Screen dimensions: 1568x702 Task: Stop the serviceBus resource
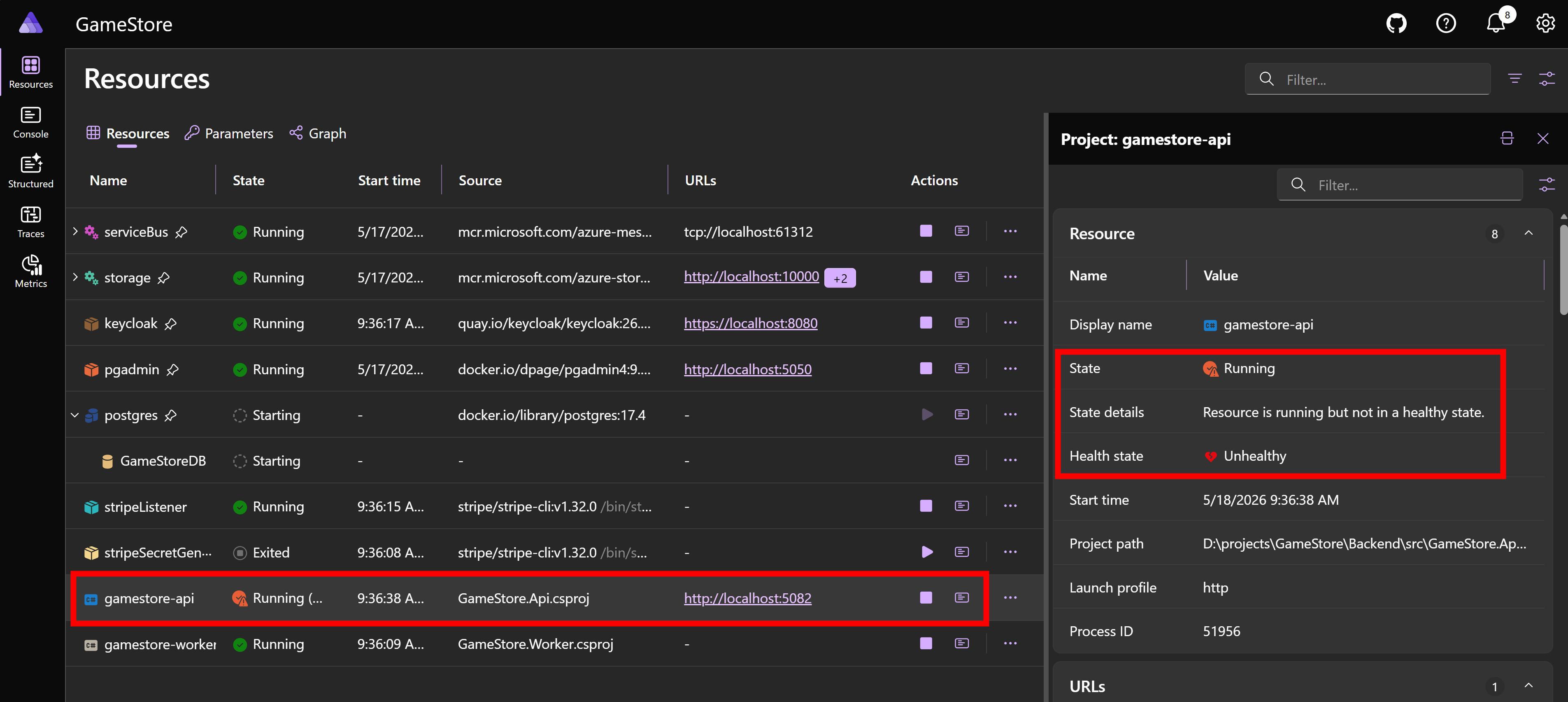pyautogui.click(x=926, y=231)
